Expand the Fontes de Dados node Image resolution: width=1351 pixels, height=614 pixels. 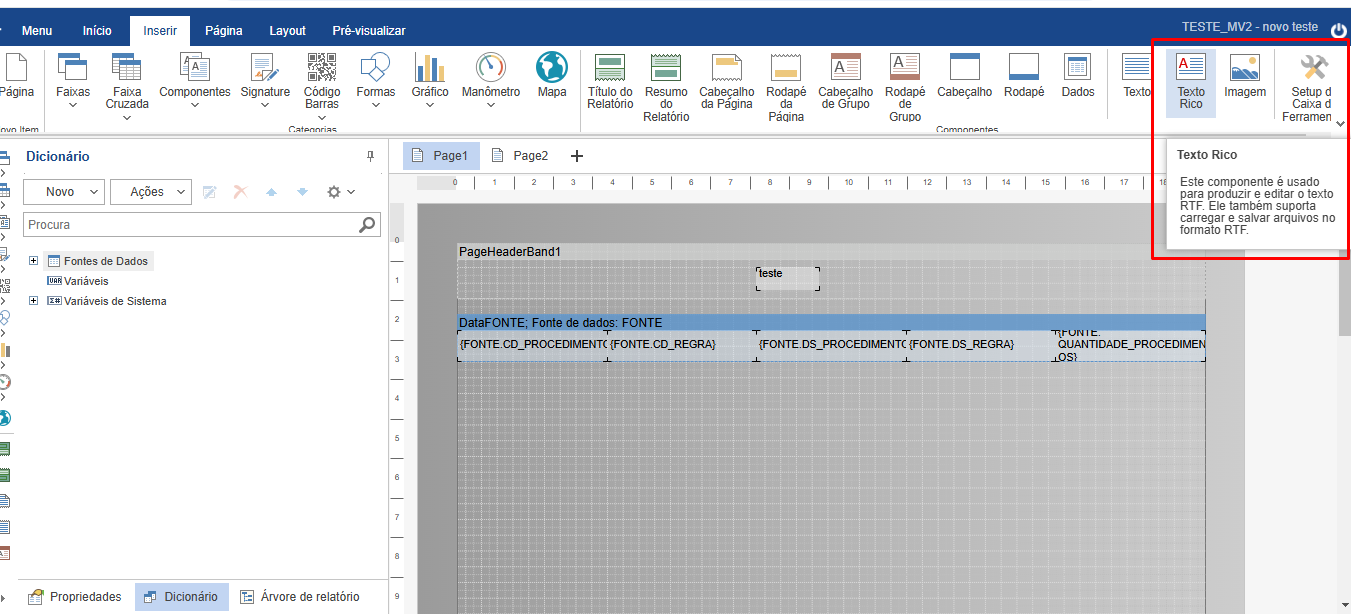click(34, 261)
